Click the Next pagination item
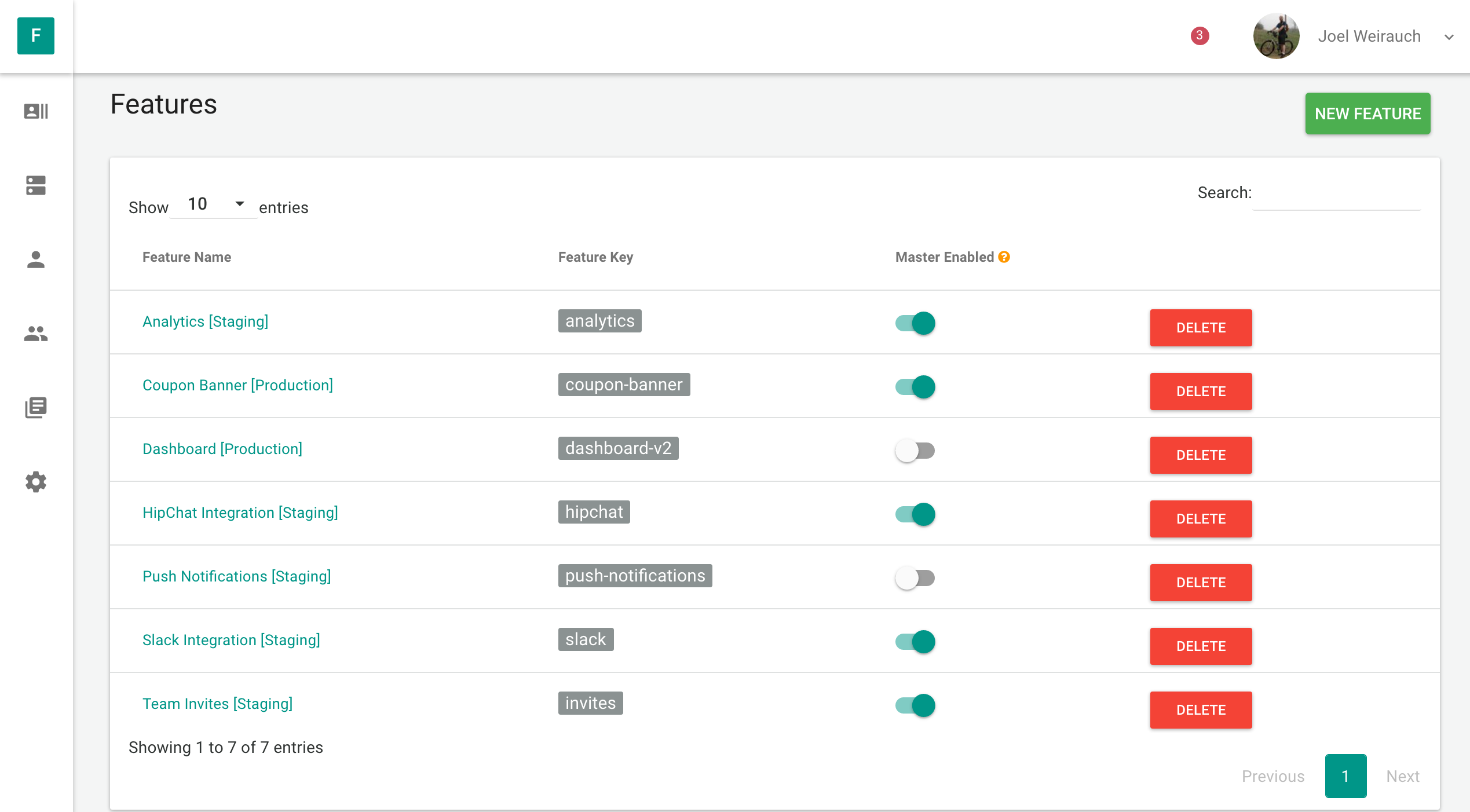 point(1402,776)
